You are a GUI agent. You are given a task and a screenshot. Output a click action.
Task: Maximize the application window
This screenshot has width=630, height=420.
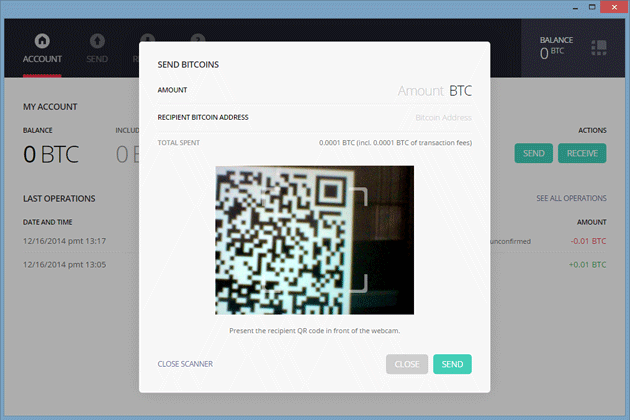pyautogui.click(x=592, y=7)
